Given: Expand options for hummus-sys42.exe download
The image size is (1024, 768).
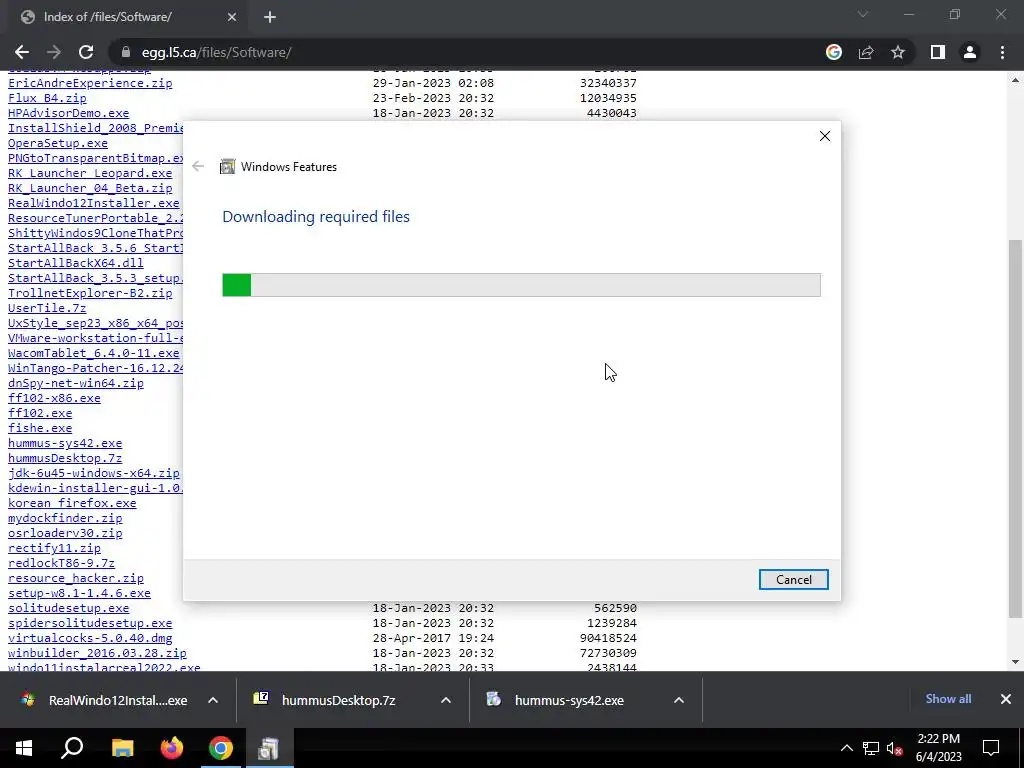Looking at the screenshot, I should pos(679,700).
